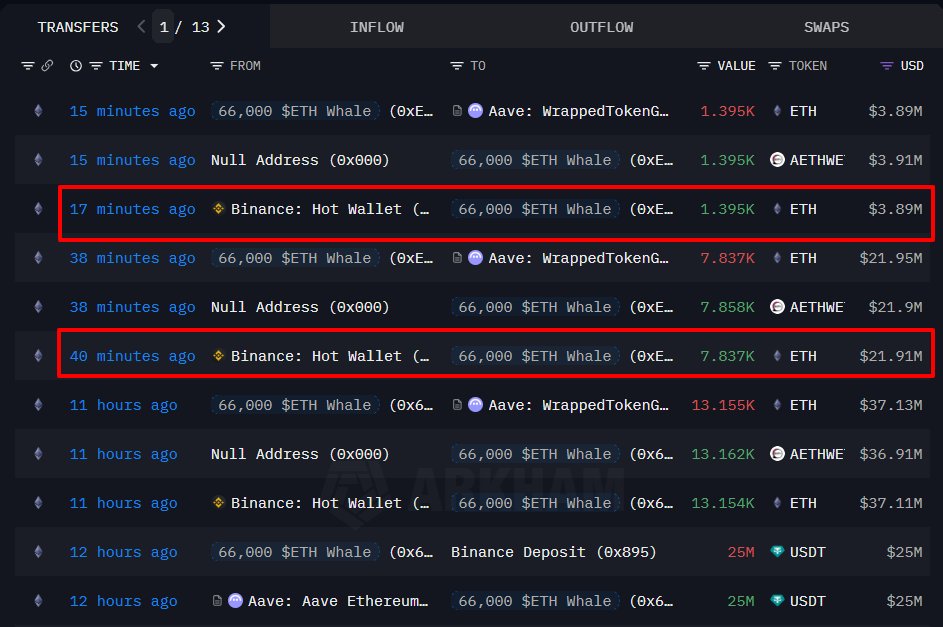
Task: Switch to the INFLOW tab
Action: 377,27
